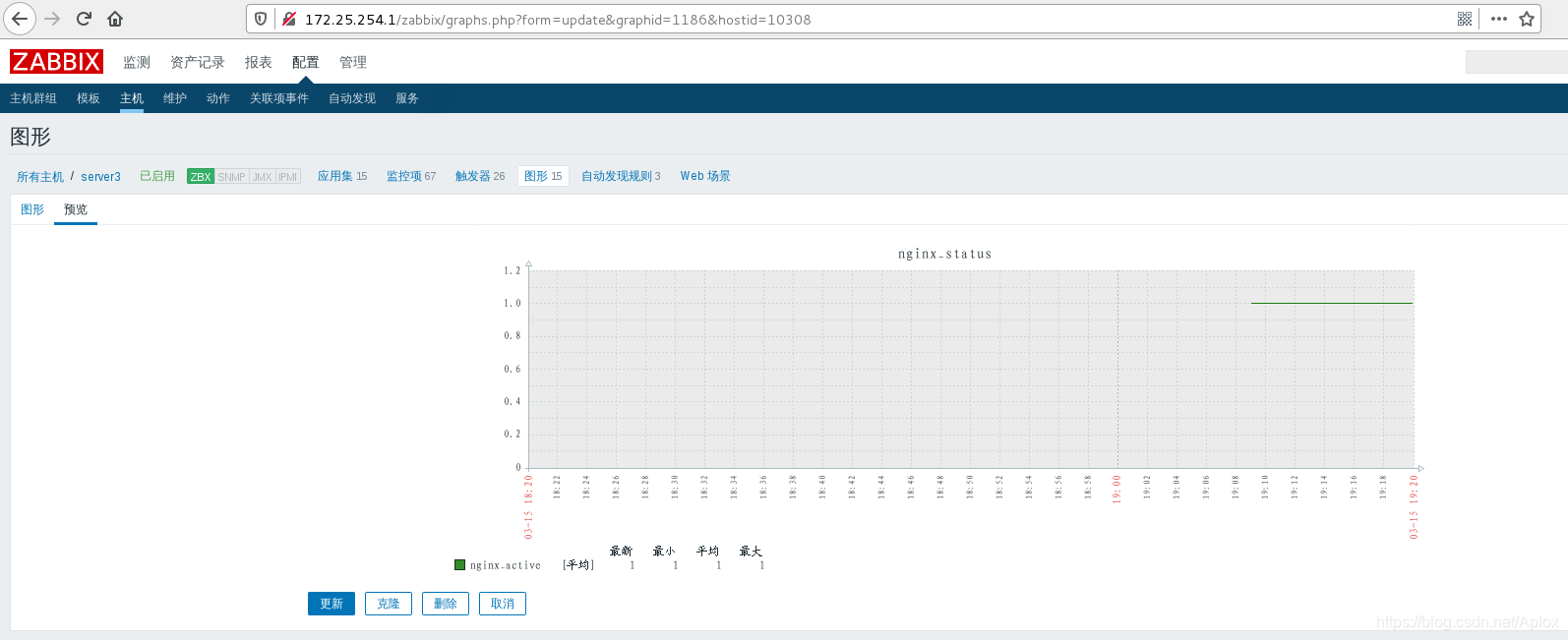Open the 报表 main menu

(x=259, y=62)
